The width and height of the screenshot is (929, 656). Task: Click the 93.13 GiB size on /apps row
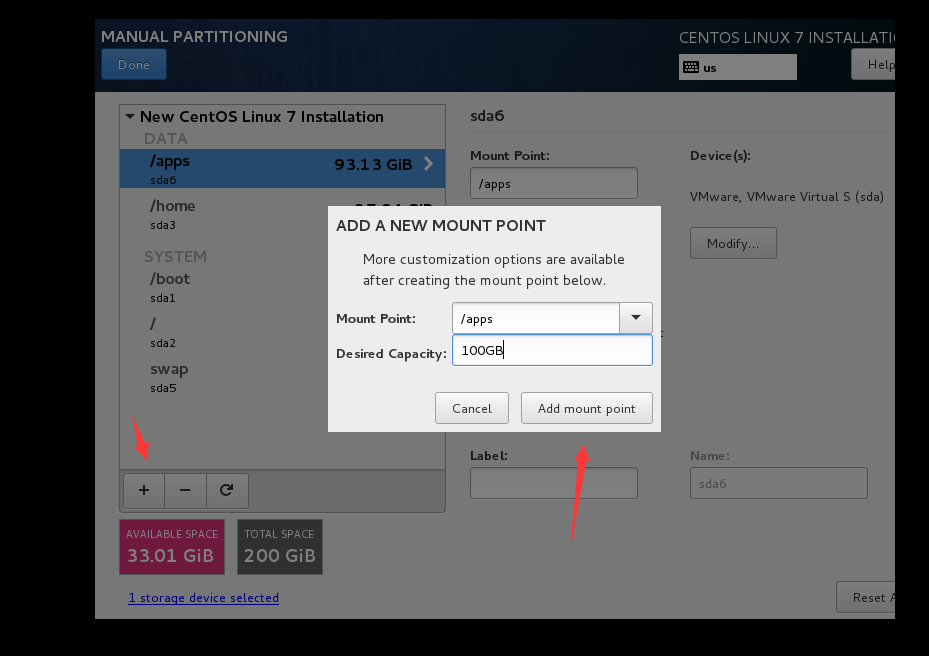coord(373,164)
